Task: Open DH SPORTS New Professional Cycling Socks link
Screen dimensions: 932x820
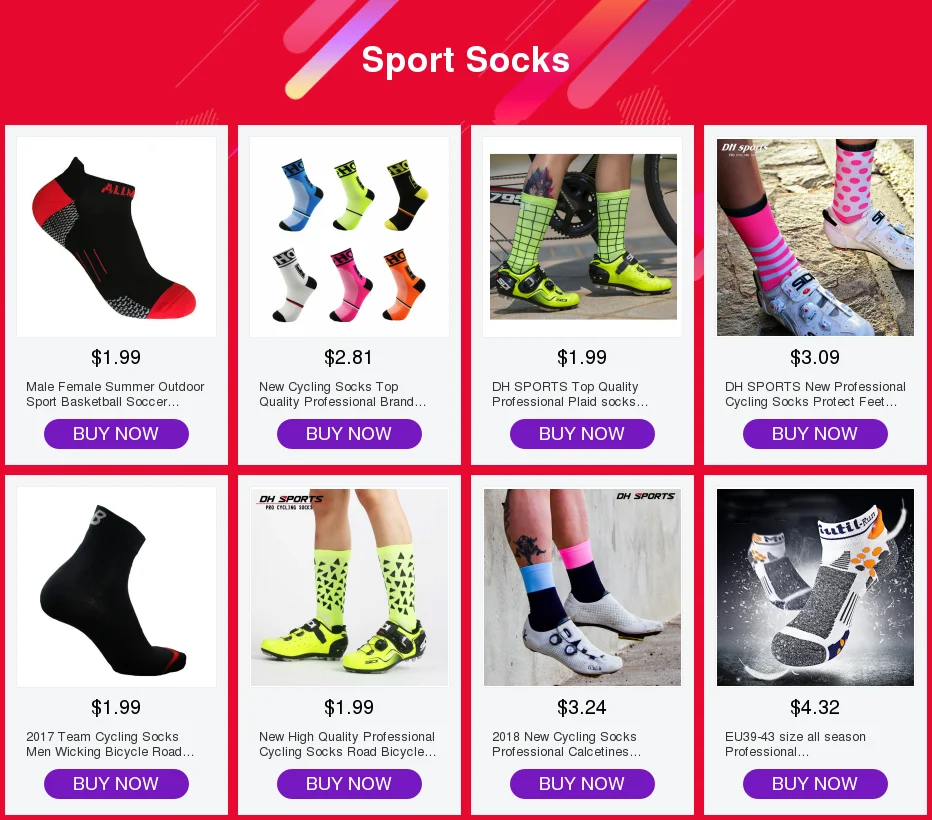Action: click(x=815, y=394)
